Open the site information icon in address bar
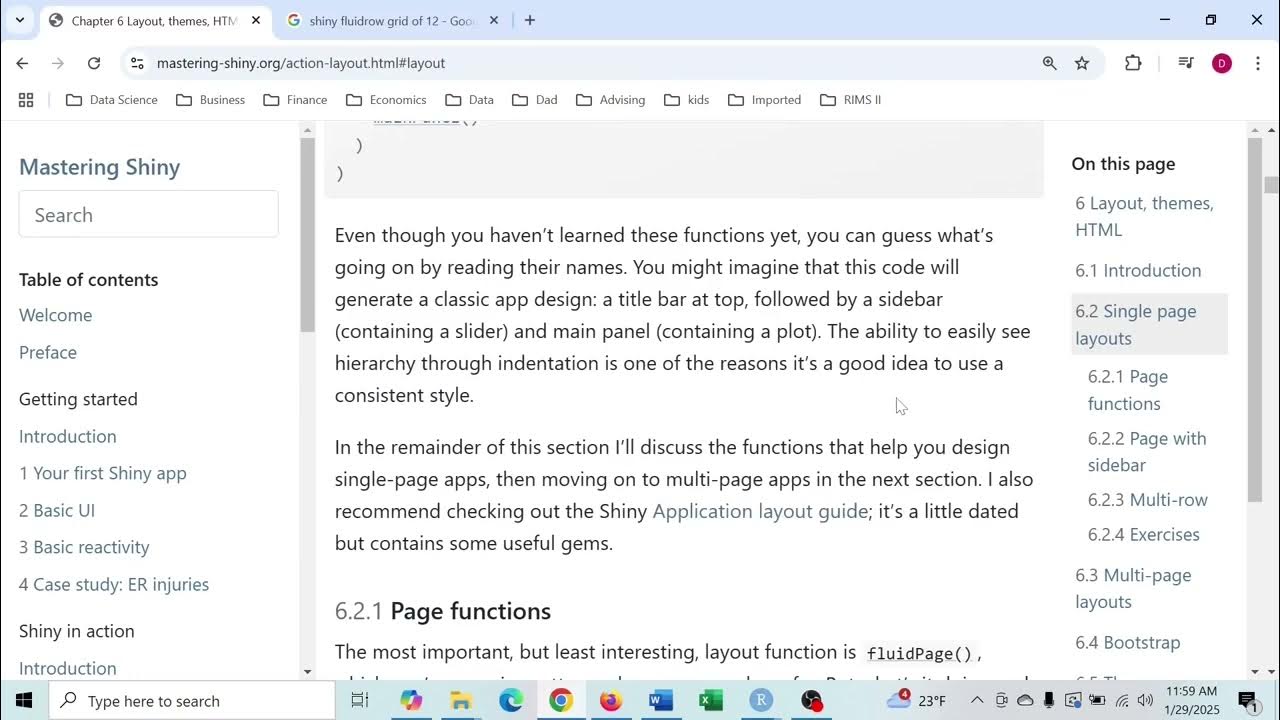 click(138, 63)
